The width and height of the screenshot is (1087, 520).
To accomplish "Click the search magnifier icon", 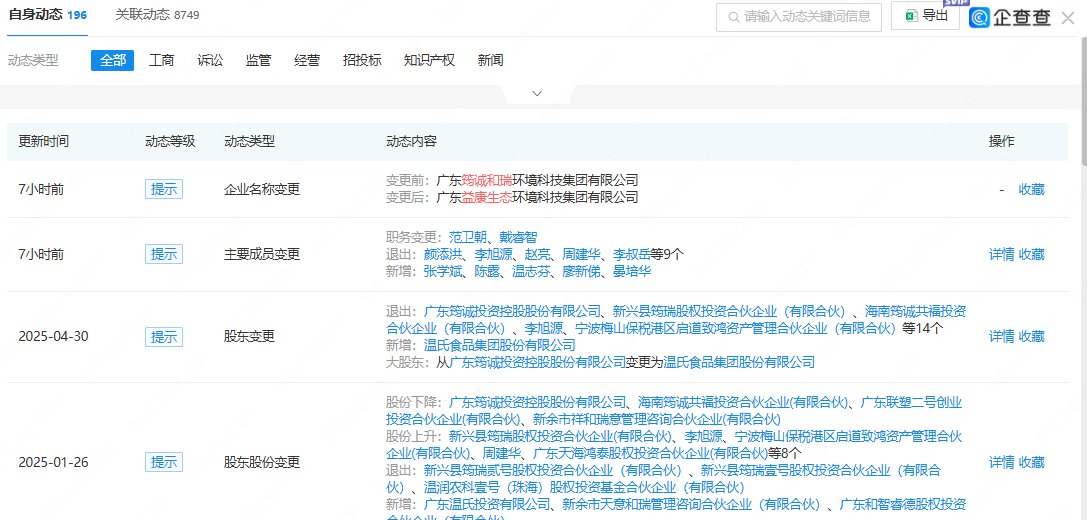I will click(733, 17).
